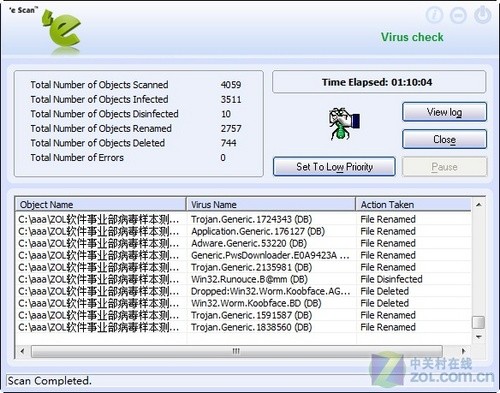The width and height of the screenshot is (500, 393).
Task: Click the Scan Completed. status bar text
Action: point(49,381)
